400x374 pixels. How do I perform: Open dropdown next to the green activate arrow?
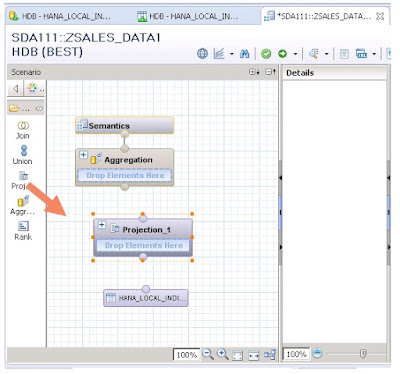(295, 54)
